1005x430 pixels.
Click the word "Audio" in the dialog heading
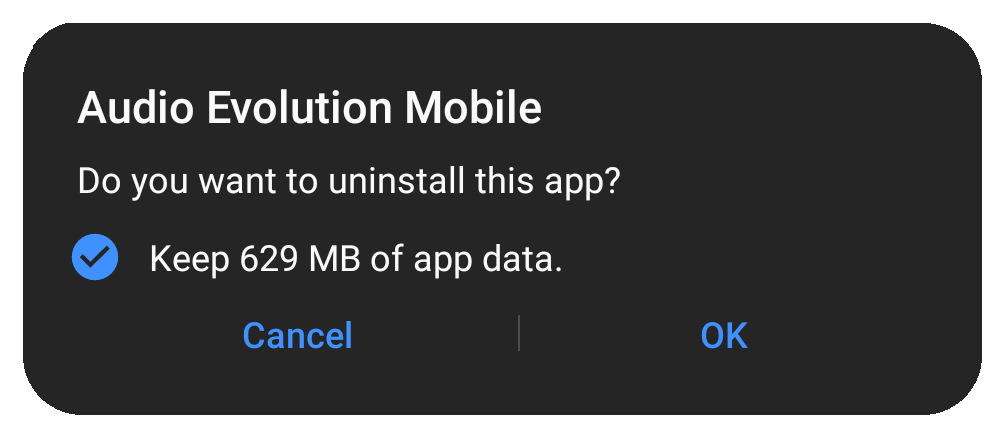[135, 108]
